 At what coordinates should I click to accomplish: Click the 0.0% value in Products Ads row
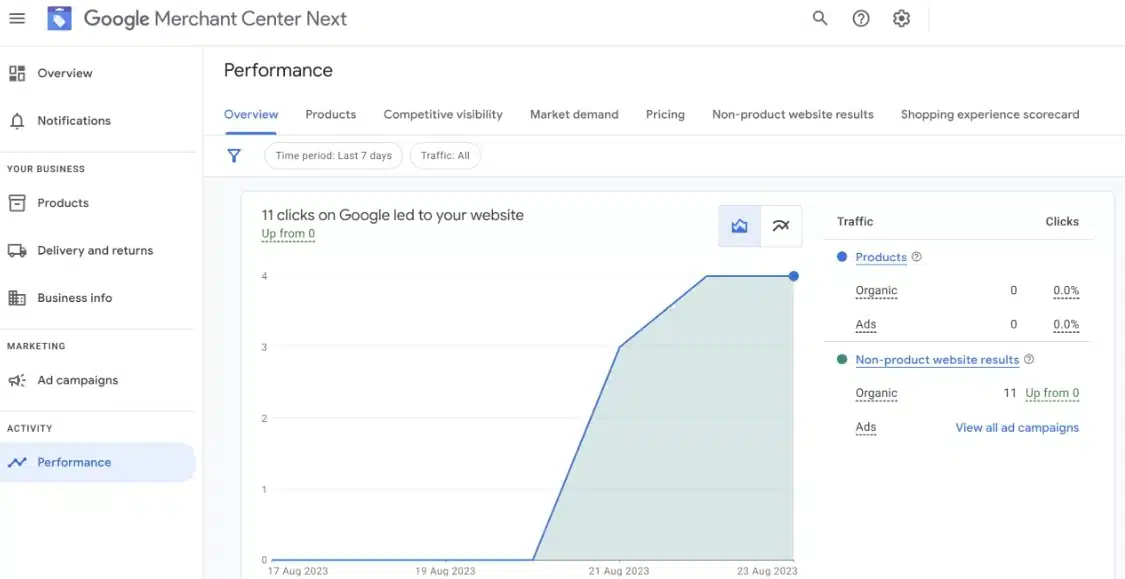(1065, 324)
